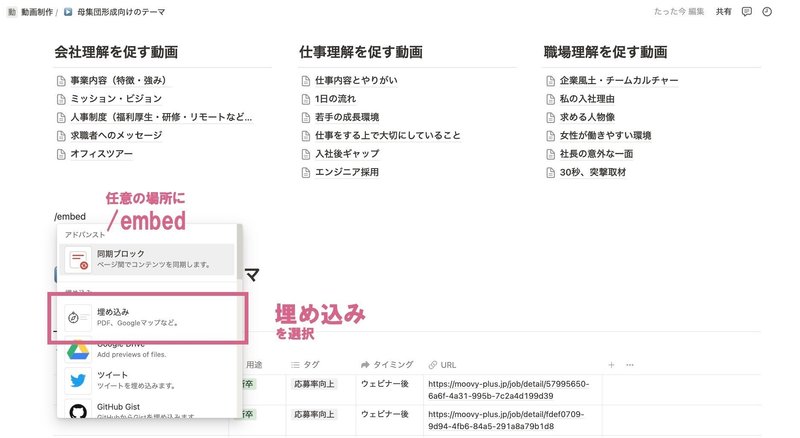Click 応募率向上 tag in second row

point(314,415)
